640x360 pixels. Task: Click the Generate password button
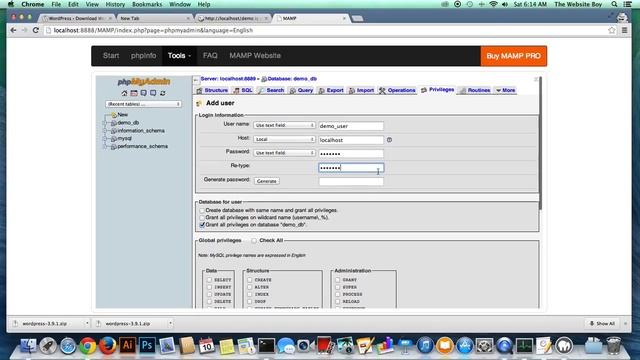pos(267,181)
